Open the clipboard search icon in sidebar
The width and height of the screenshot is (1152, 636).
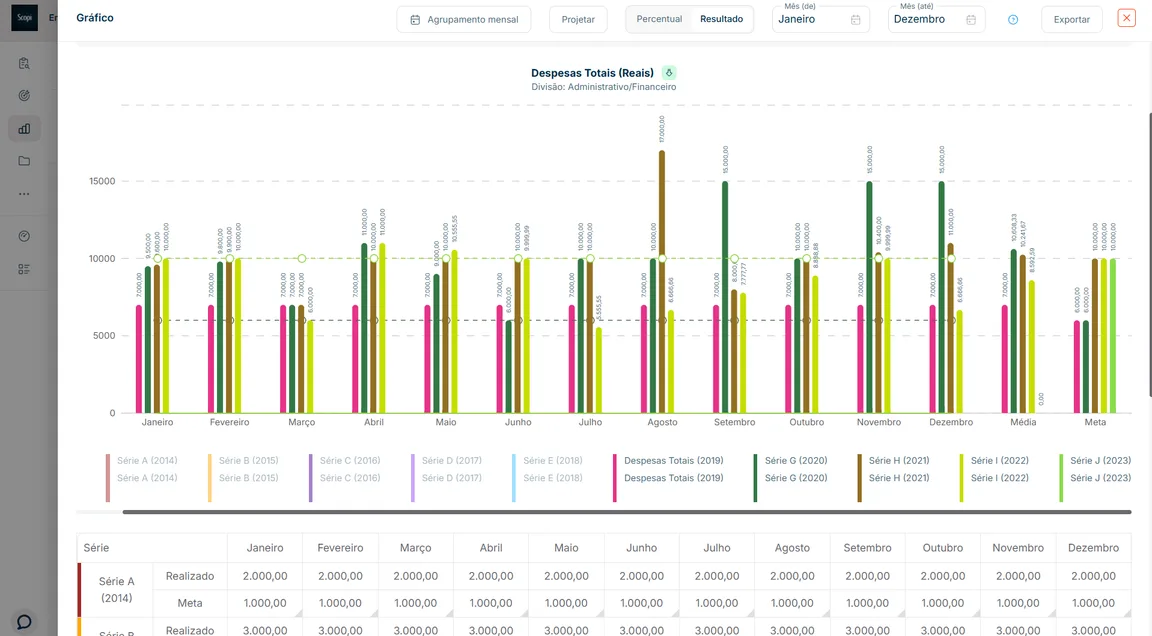coord(24,64)
